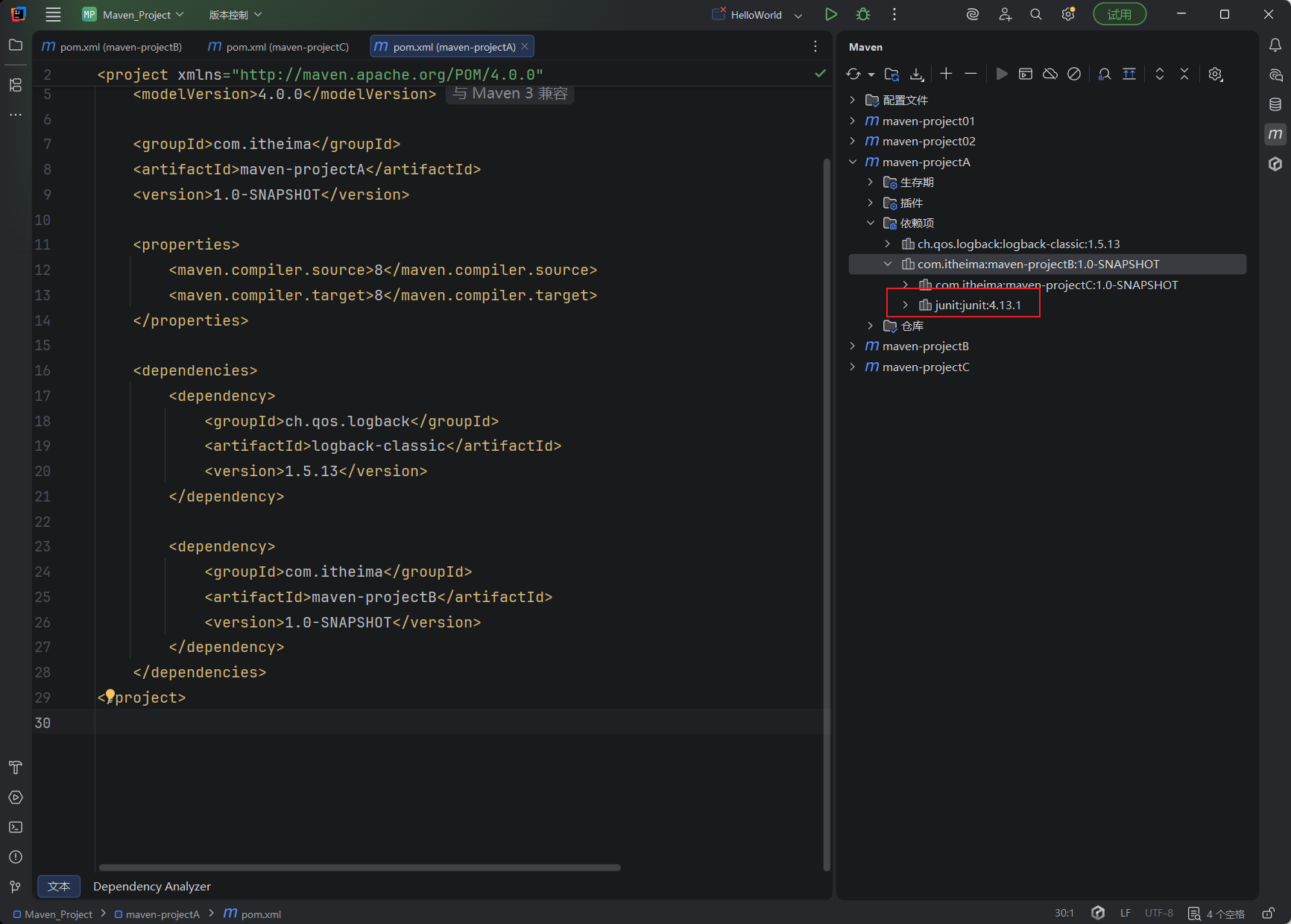Toggle Maven offline mode
The image size is (1291, 924).
pos(1050,74)
